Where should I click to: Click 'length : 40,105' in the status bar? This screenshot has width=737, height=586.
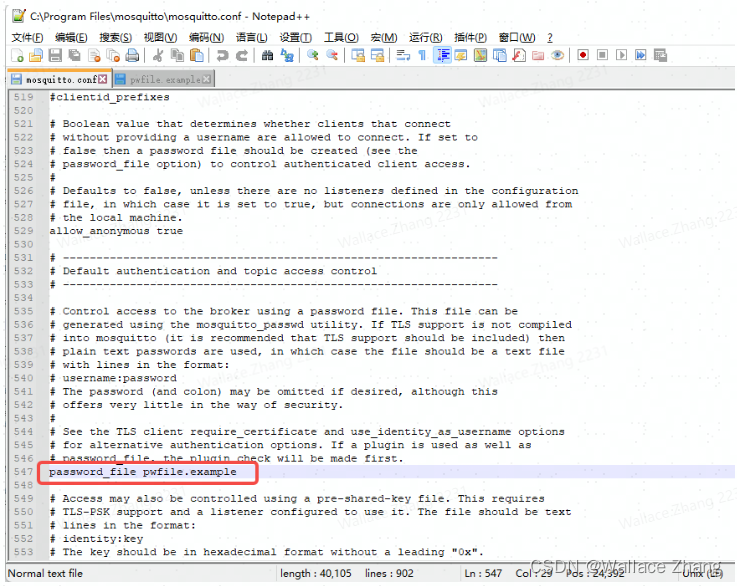pyautogui.click(x=315, y=573)
